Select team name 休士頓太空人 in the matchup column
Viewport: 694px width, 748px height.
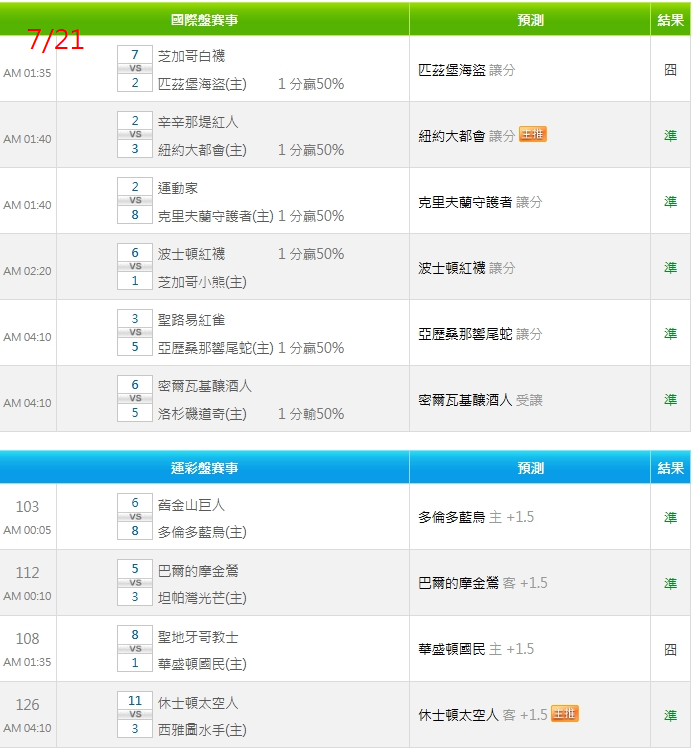pos(198,703)
